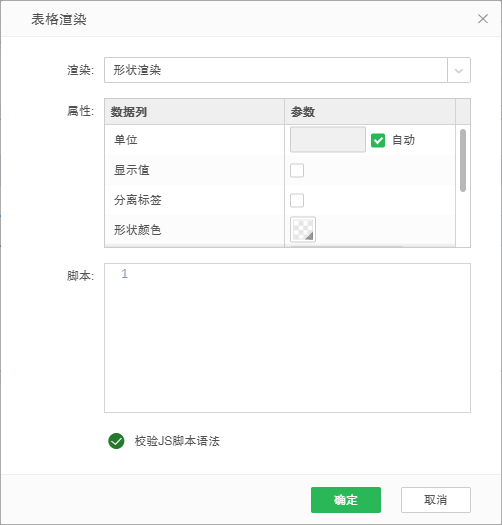The width and height of the screenshot is (502, 525).
Task: Click the properties table scrollbar thumb
Action: (463, 160)
